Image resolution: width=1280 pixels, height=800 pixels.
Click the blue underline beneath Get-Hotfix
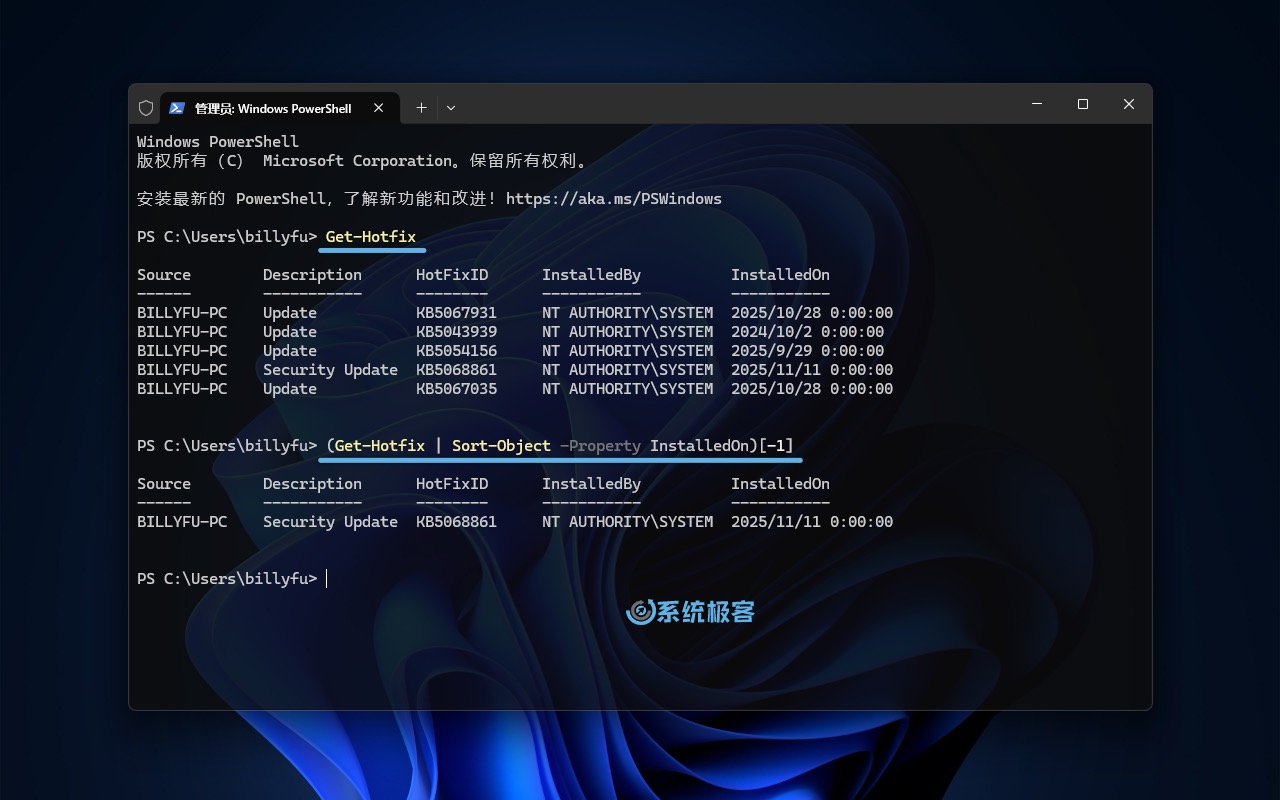point(371,250)
